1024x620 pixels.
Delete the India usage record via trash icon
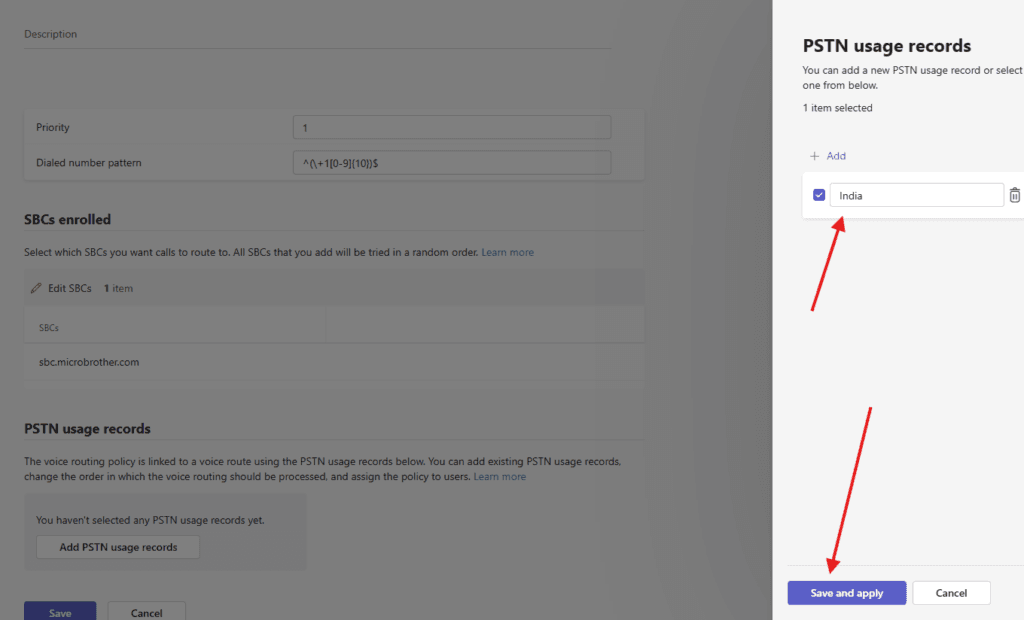click(1014, 196)
